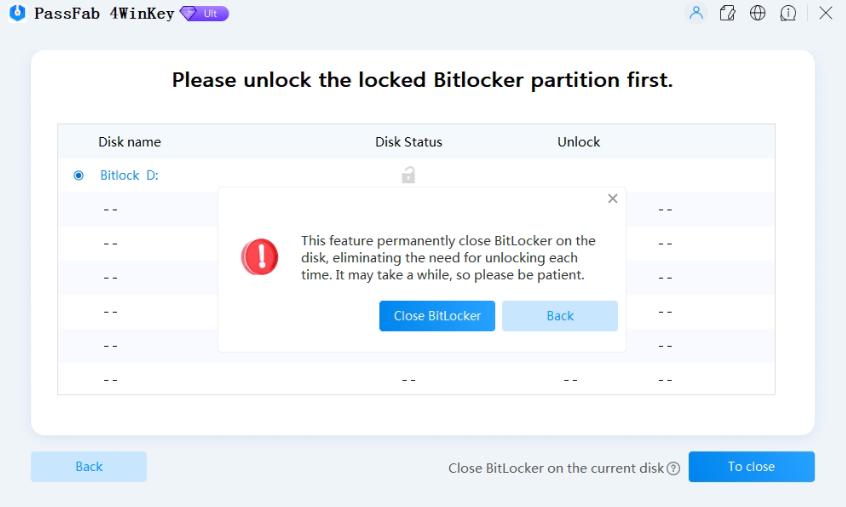Close the PassFab application window

[x=826, y=13]
